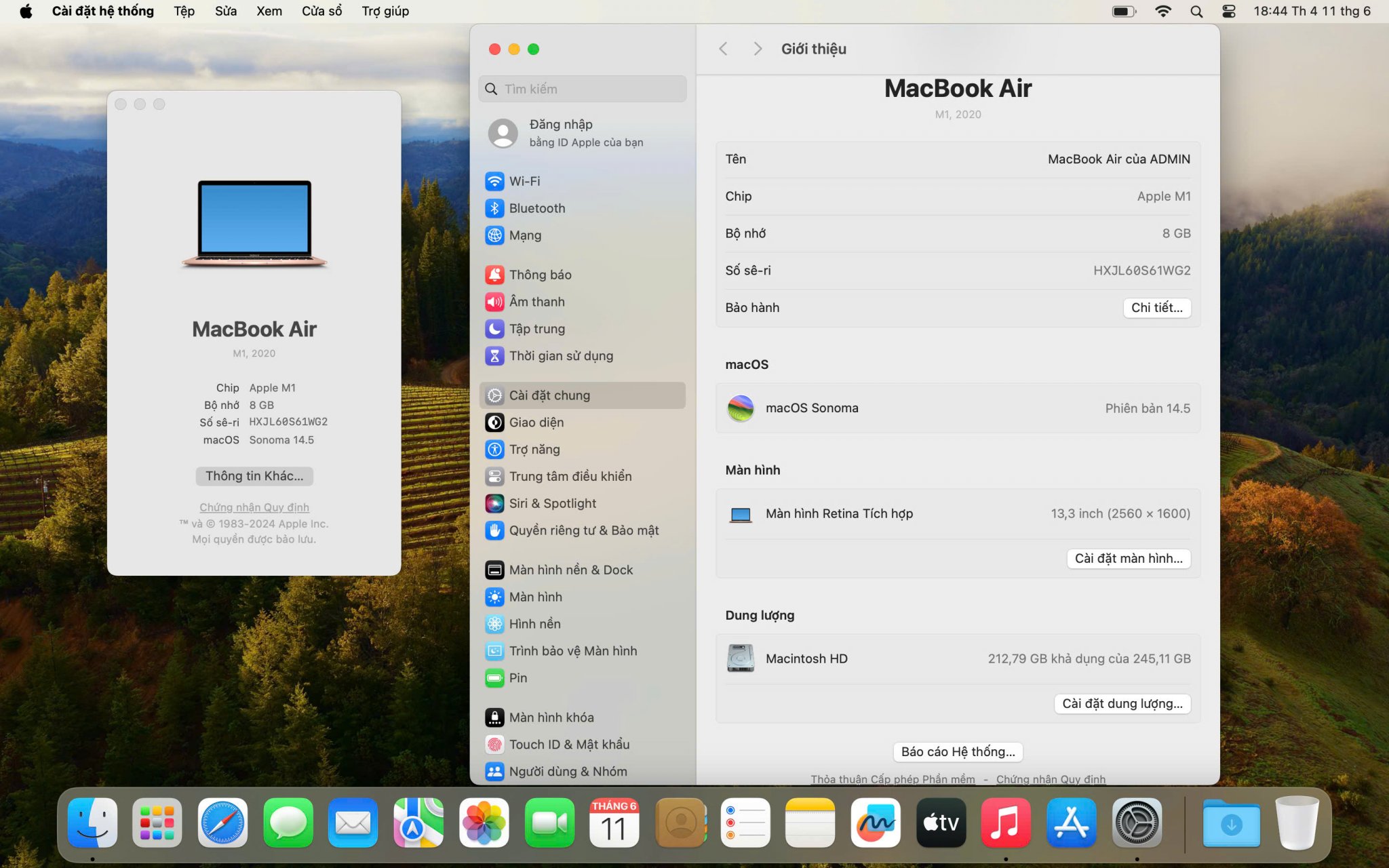The width and height of the screenshot is (1389, 868).
Task: Open the Chứng nhận Quy định link
Action: click(x=254, y=507)
